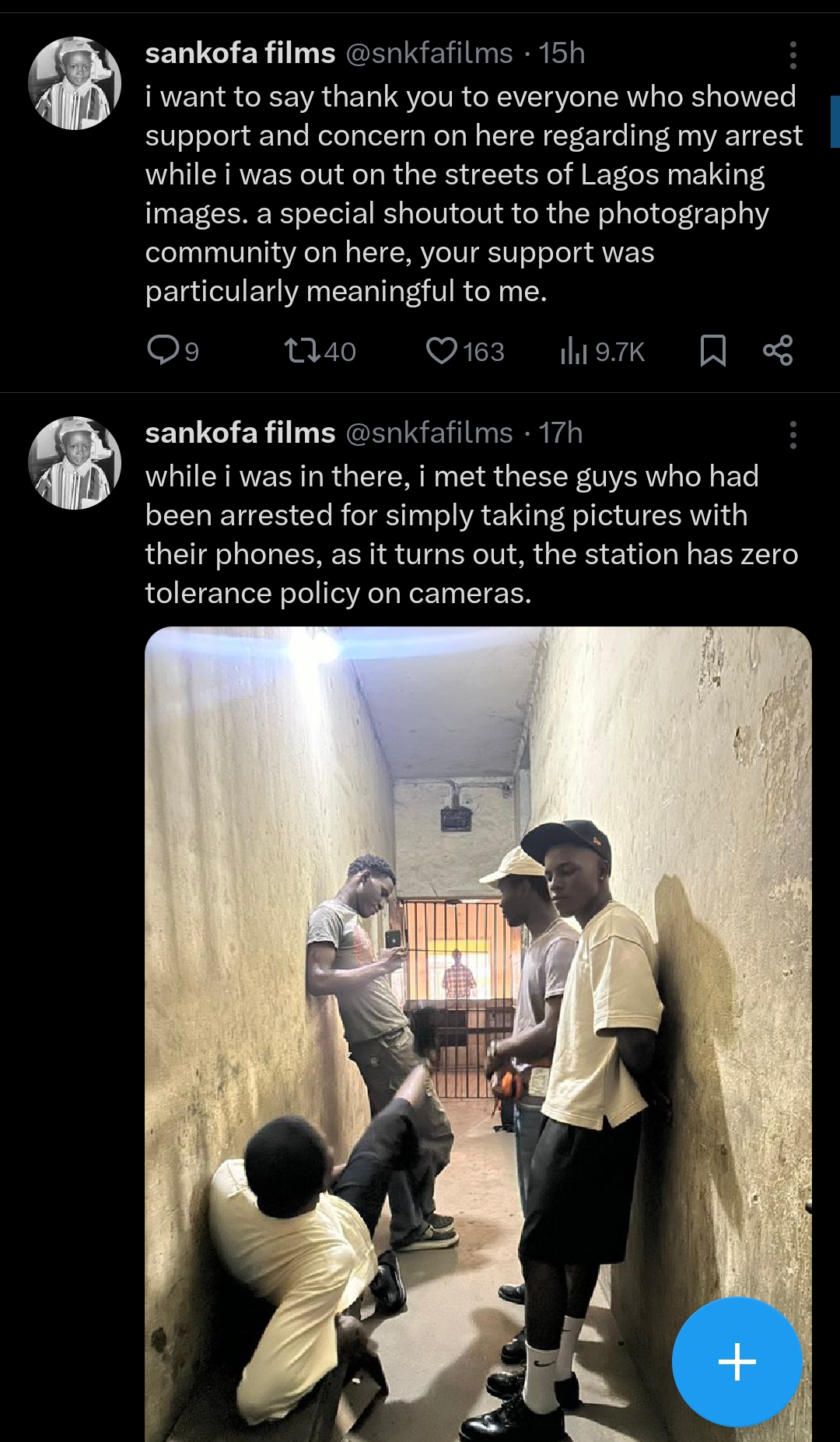Viewport: 840px width, 1442px height.
Task: Open sankofa films name on 15h tweet
Action: (240, 53)
